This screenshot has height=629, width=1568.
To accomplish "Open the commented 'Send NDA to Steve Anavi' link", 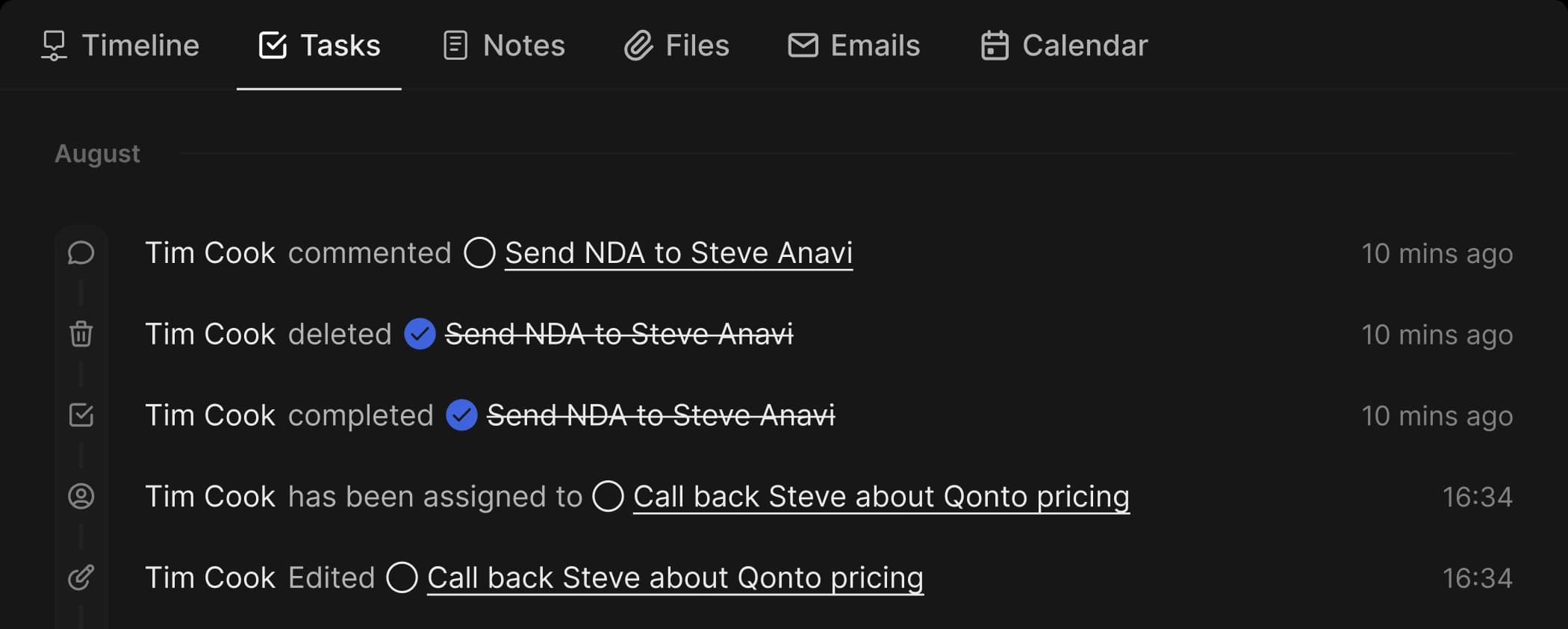I will click(x=678, y=252).
